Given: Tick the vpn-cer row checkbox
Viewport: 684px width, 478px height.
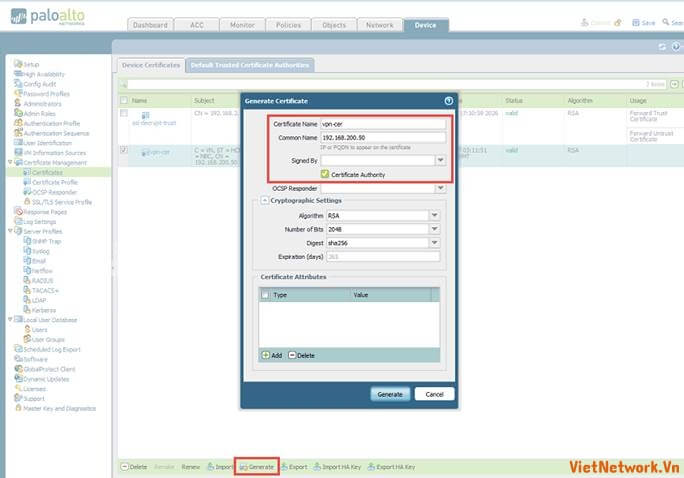Looking at the screenshot, I should tap(124, 150).
